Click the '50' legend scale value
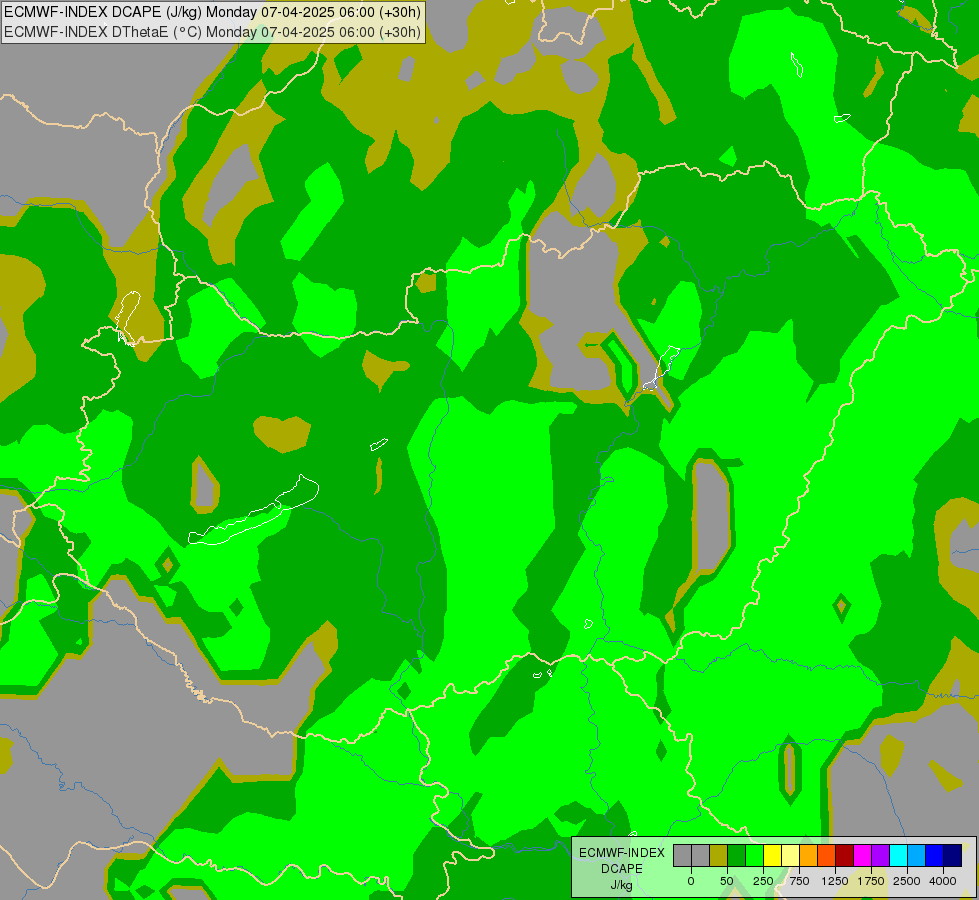 click(727, 881)
